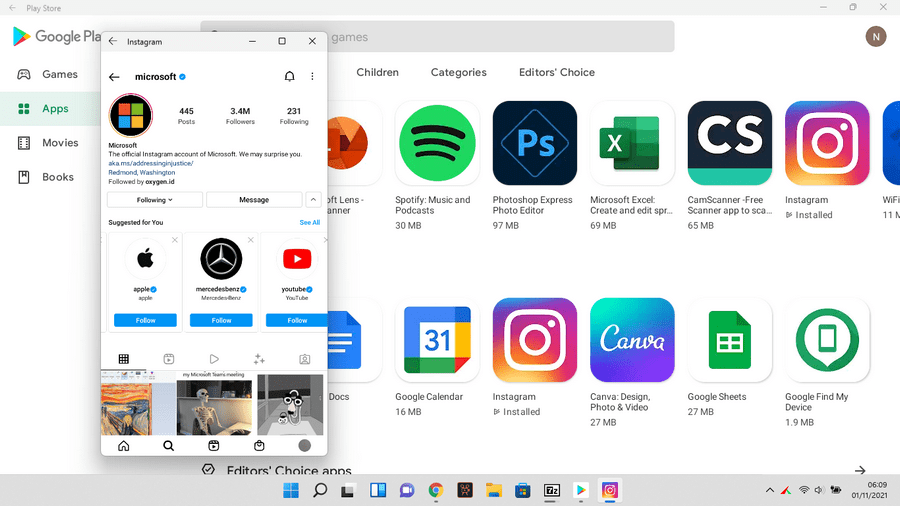This screenshot has width=900, height=506.
Task: Open Google Calendar app icon
Action: [437, 340]
